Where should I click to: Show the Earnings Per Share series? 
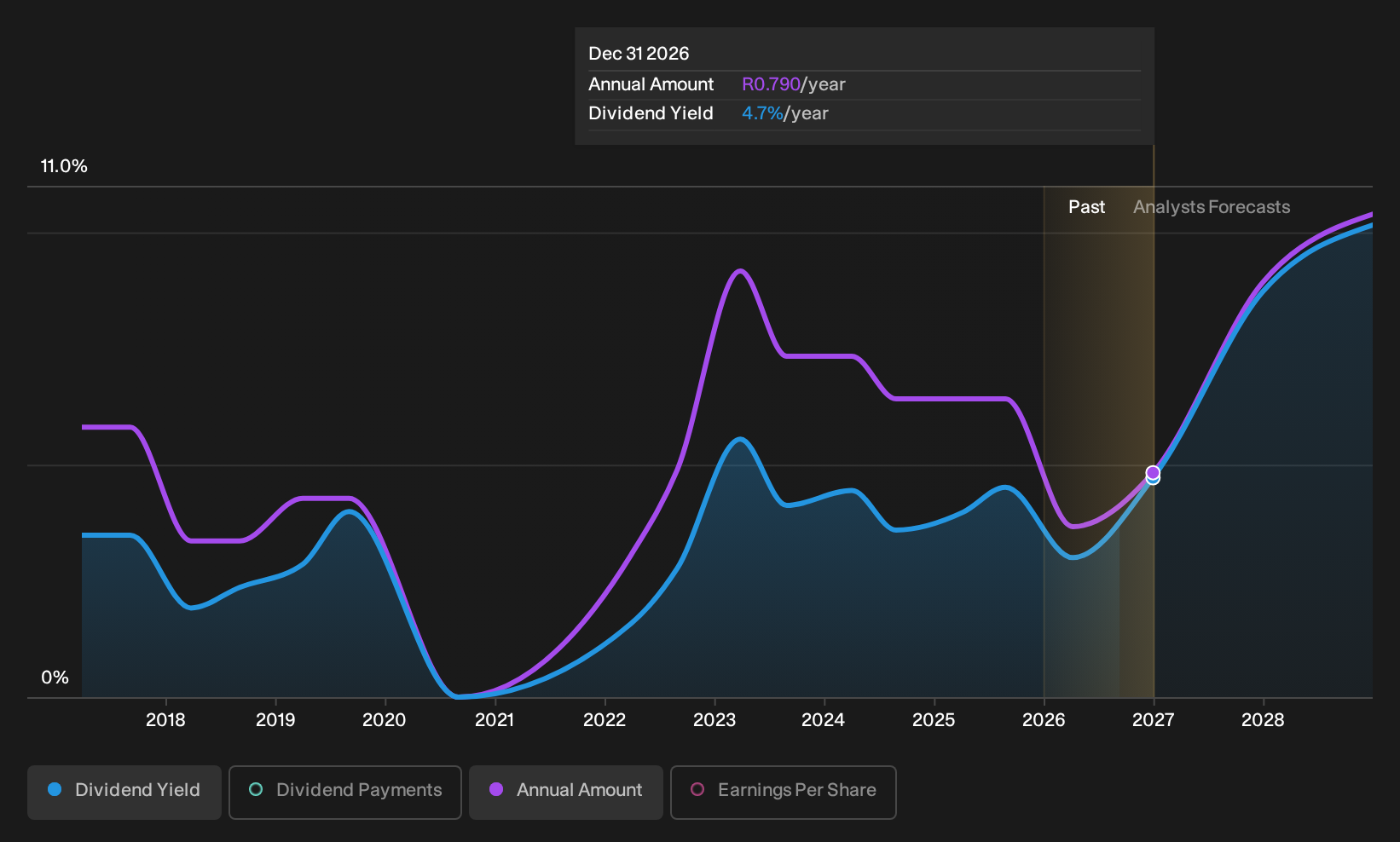[x=784, y=793]
